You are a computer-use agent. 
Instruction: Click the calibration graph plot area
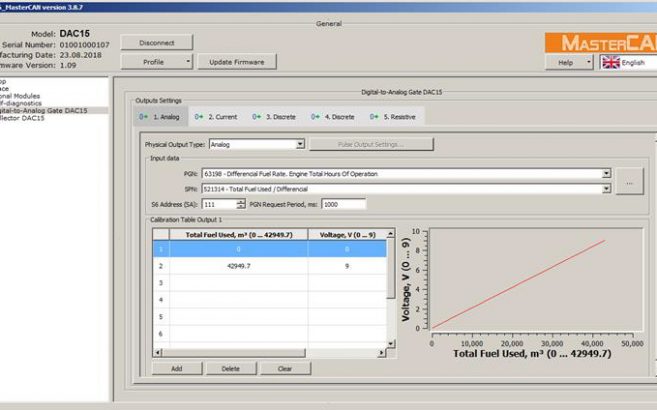(x=536, y=279)
